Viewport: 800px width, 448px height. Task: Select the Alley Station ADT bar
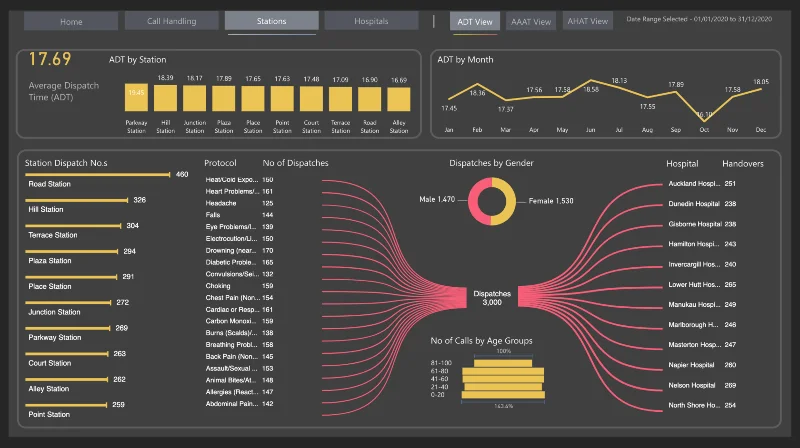398,99
